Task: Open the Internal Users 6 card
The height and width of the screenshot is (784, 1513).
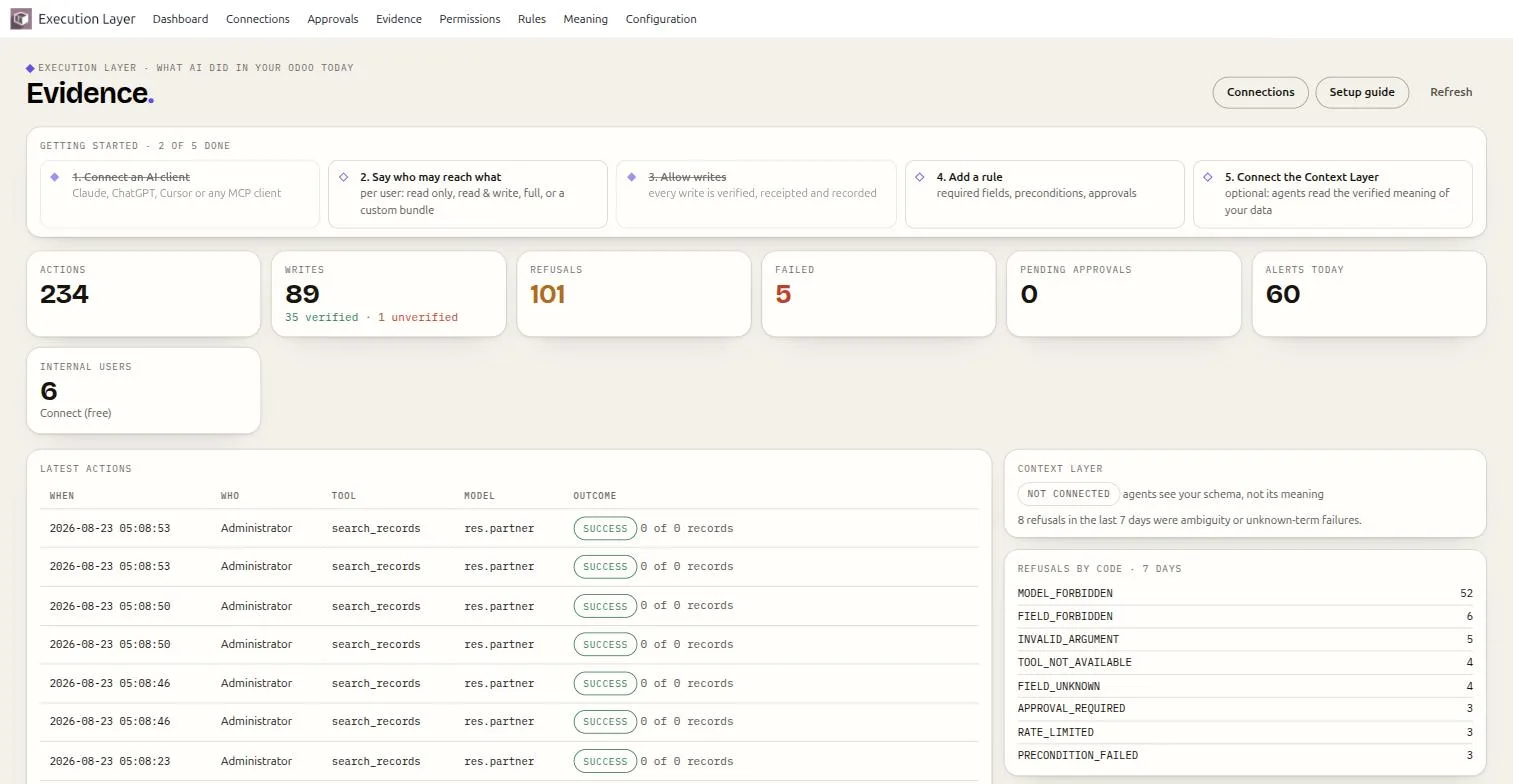Action: tap(144, 391)
